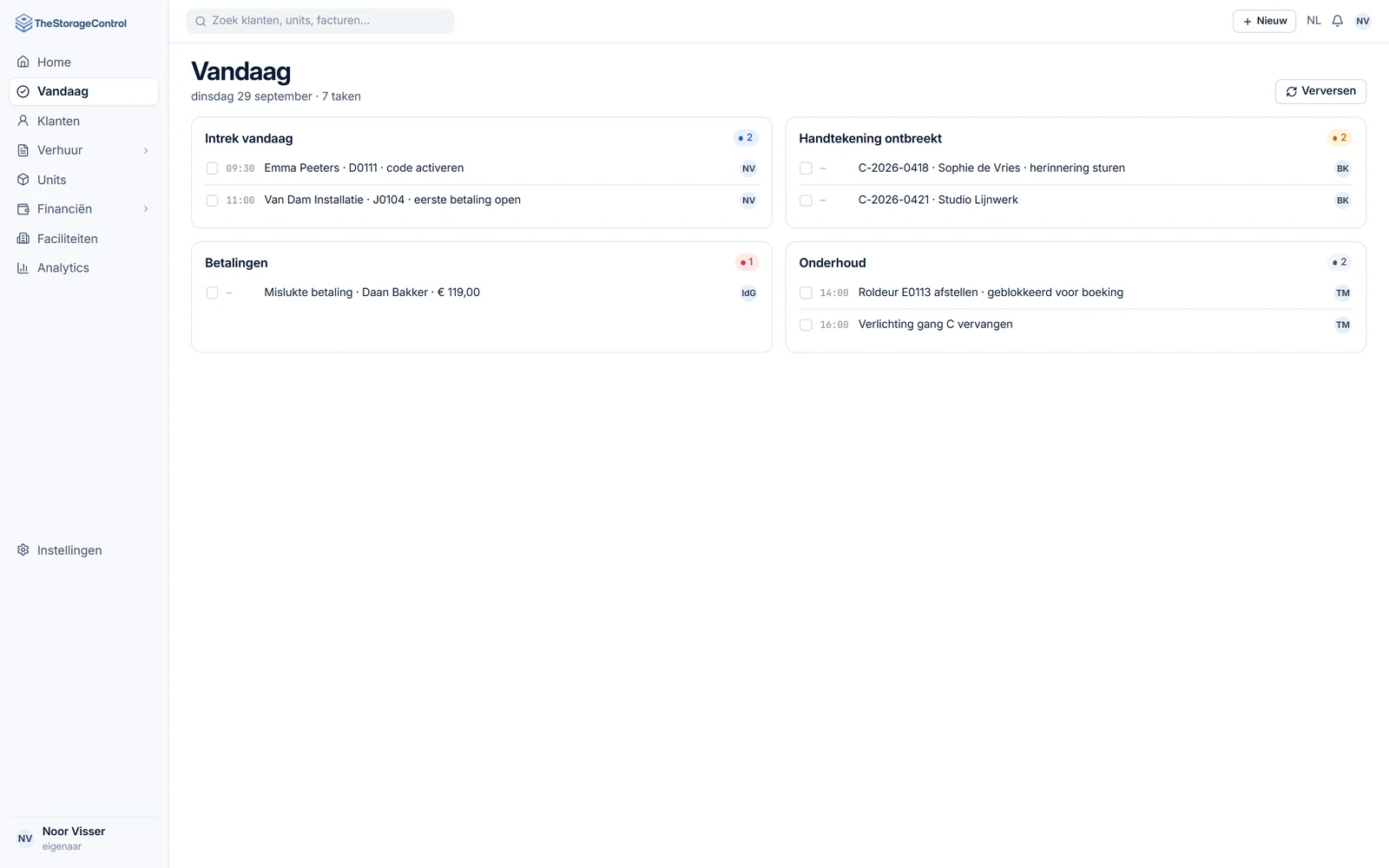
Task: Open the Vandaag page in the sidebar
Action: pyautogui.click(x=84, y=92)
